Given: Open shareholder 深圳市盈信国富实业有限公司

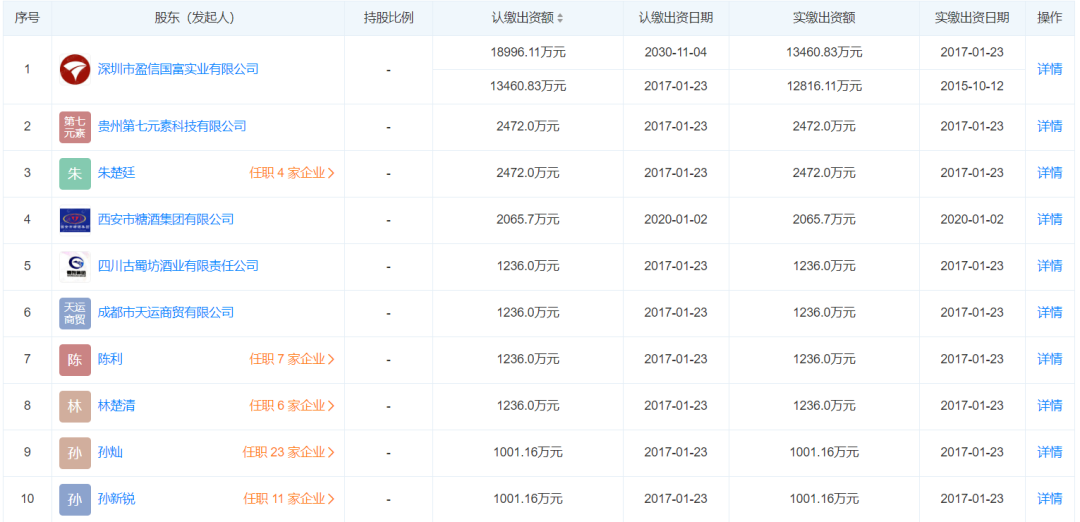Looking at the screenshot, I should (x=178, y=69).
